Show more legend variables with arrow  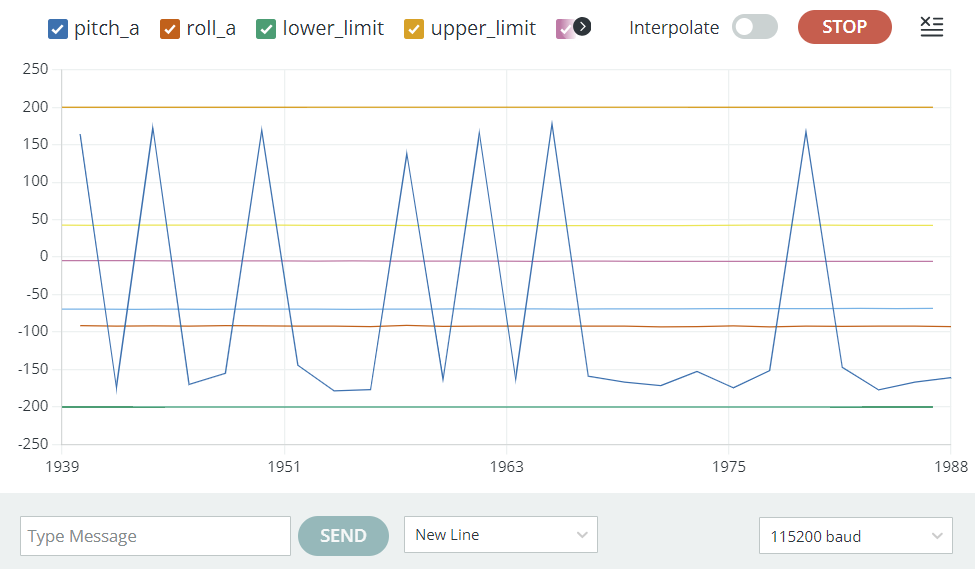tap(582, 27)
